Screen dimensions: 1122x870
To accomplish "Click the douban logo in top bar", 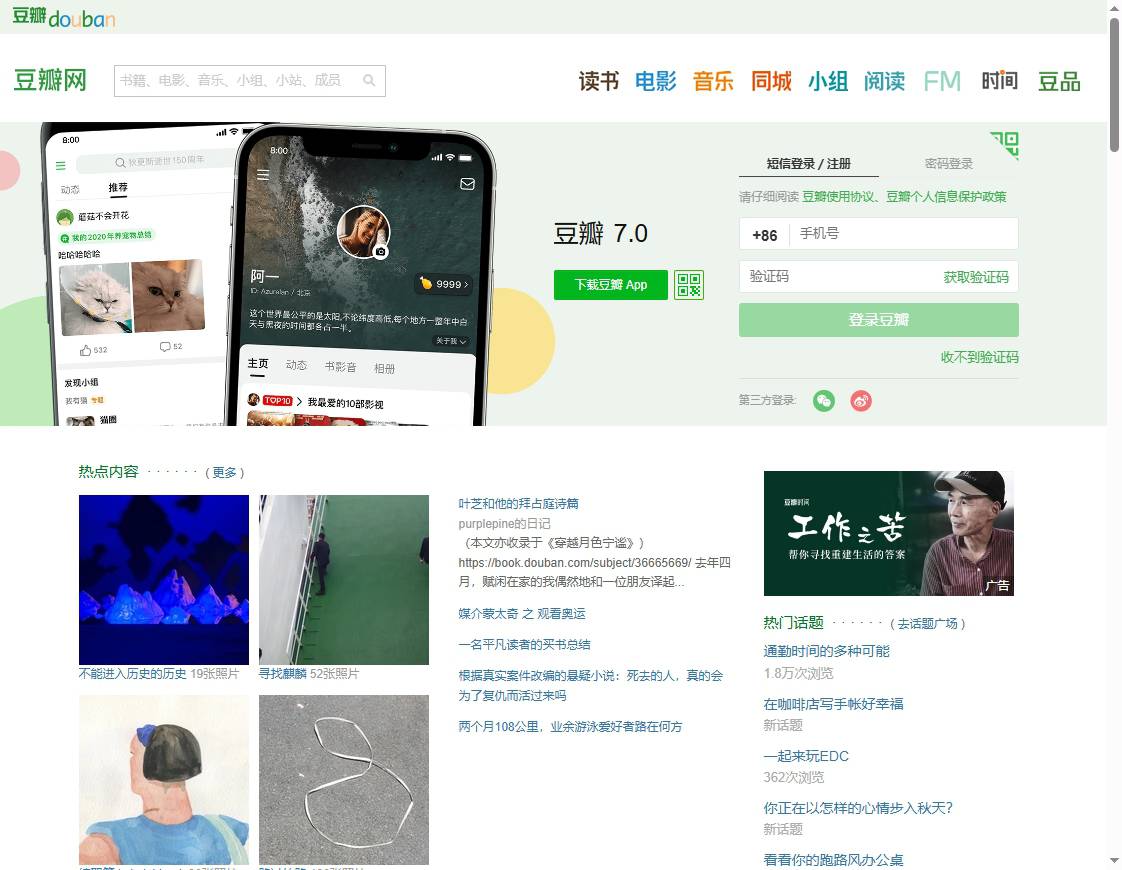I will [x=64, y=17].
